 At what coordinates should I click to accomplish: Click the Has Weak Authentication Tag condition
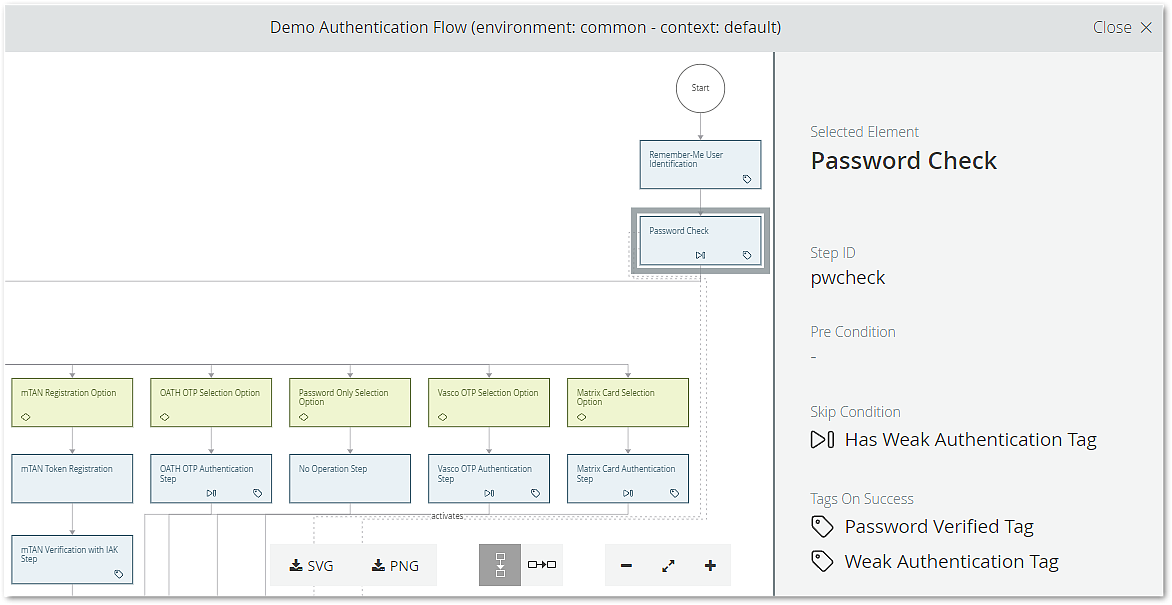[970, 440]
